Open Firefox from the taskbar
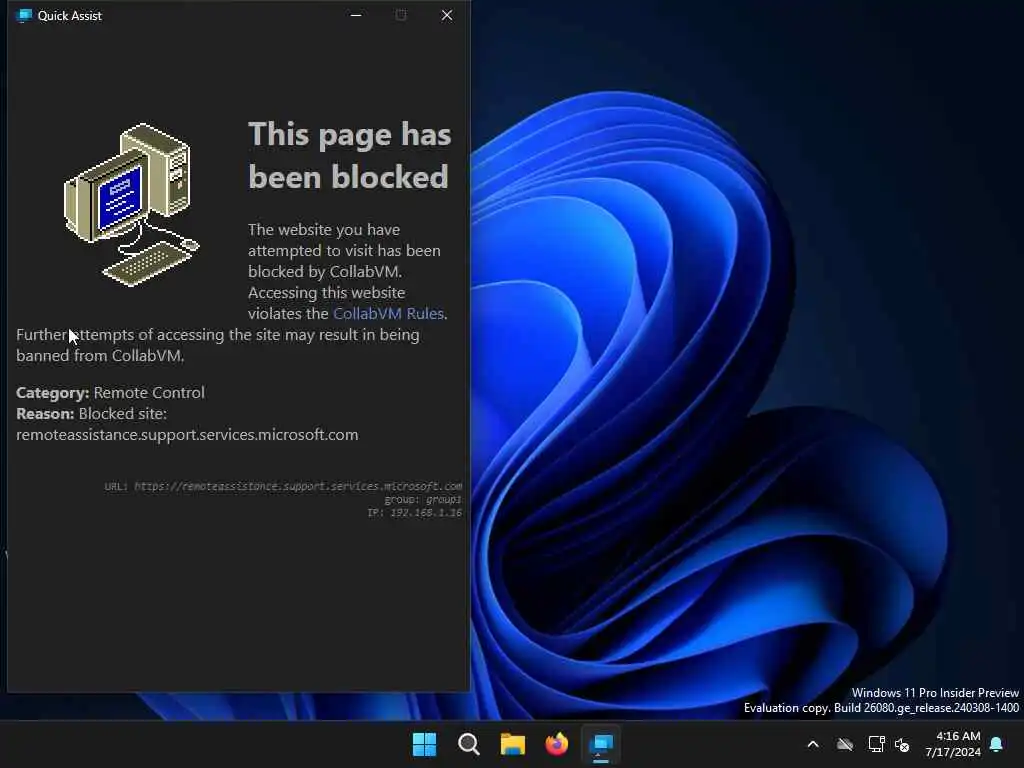This screenshot has height=768, width=1024. coord(556,744)
